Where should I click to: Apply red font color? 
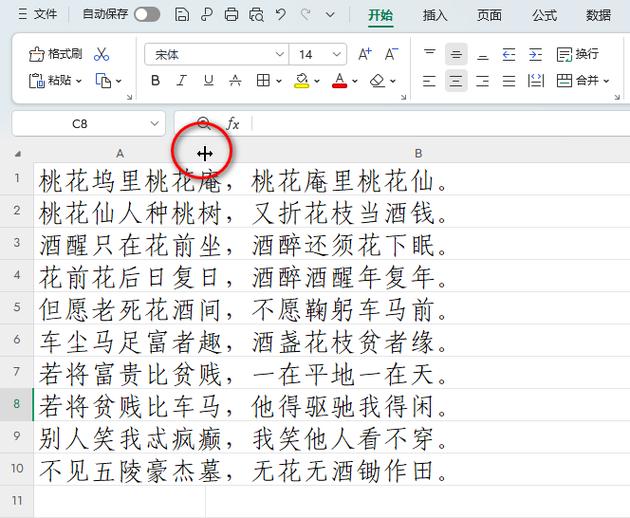(x=340, y=80)
